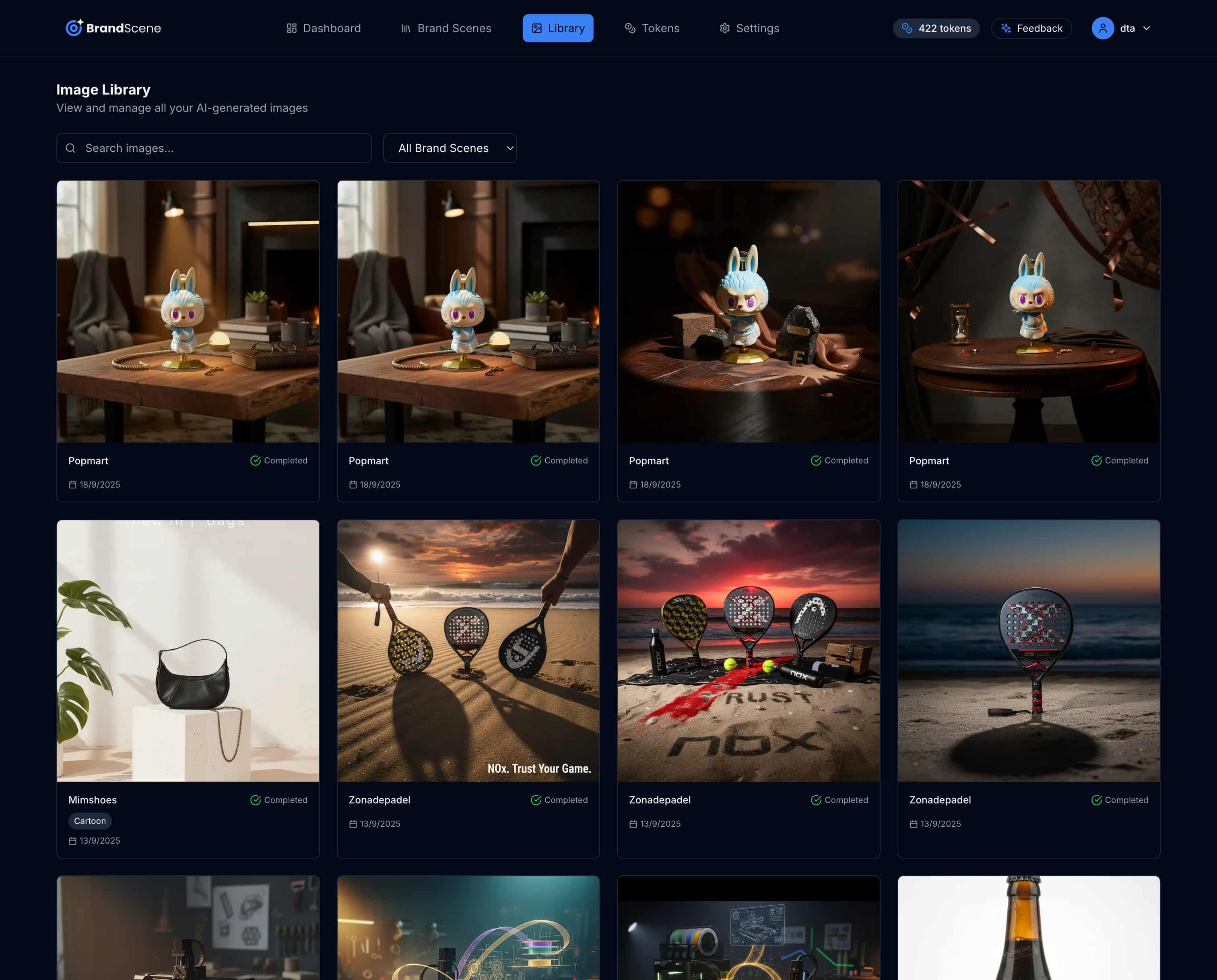This screenshot has width=1217, height=980.
Task: Click the Feedback sparkle icon
Action: pos(1006,28)
